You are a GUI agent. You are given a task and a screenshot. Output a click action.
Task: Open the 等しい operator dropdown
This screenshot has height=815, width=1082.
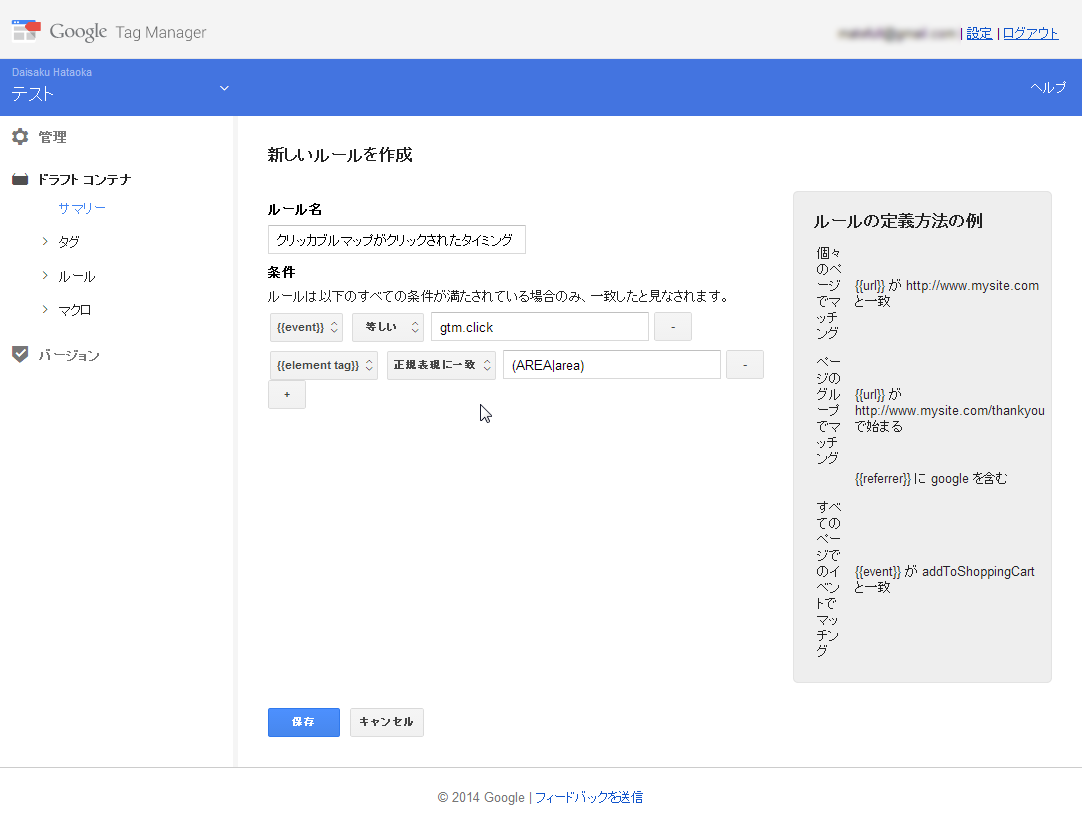click(388, 327)
